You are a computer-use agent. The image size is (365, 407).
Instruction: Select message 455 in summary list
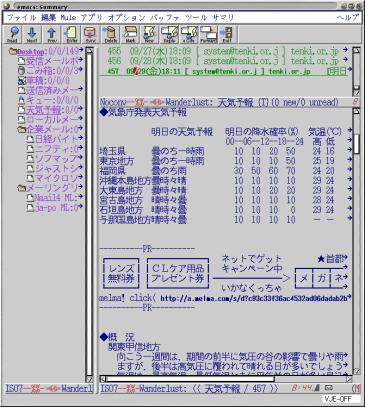tap(223, 51)
